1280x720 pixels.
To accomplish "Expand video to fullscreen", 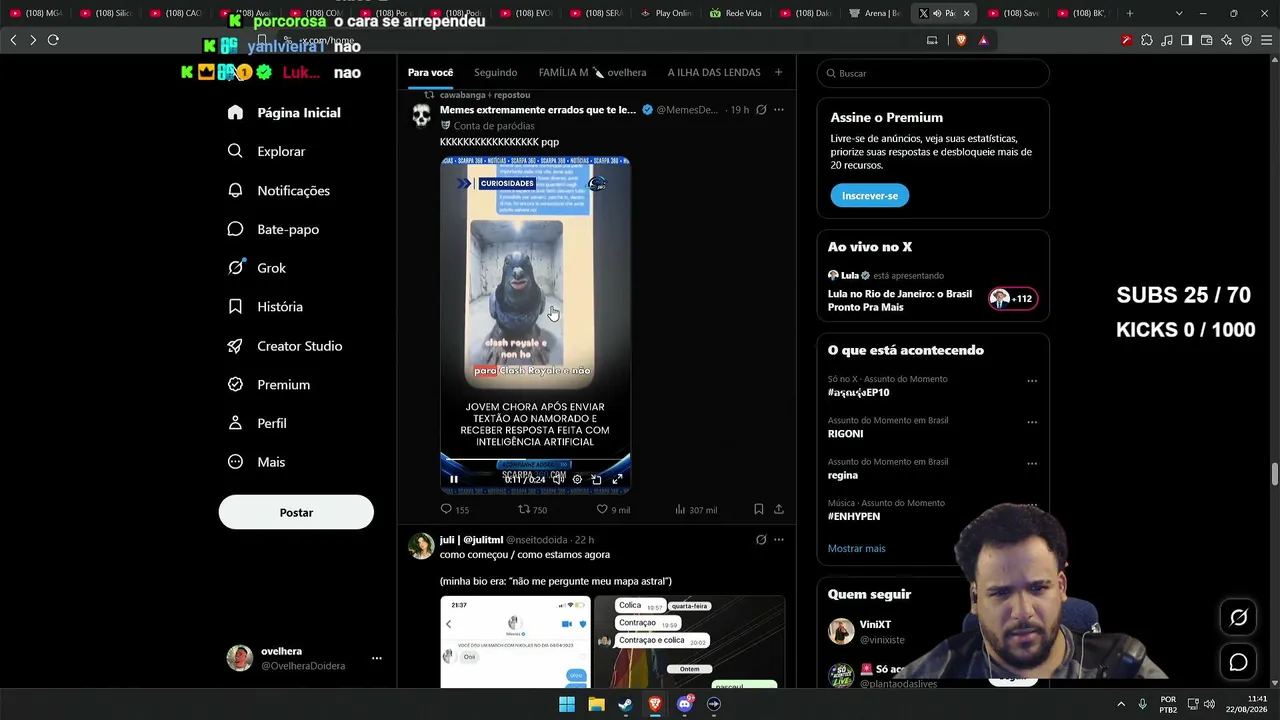I will point(617,479).
